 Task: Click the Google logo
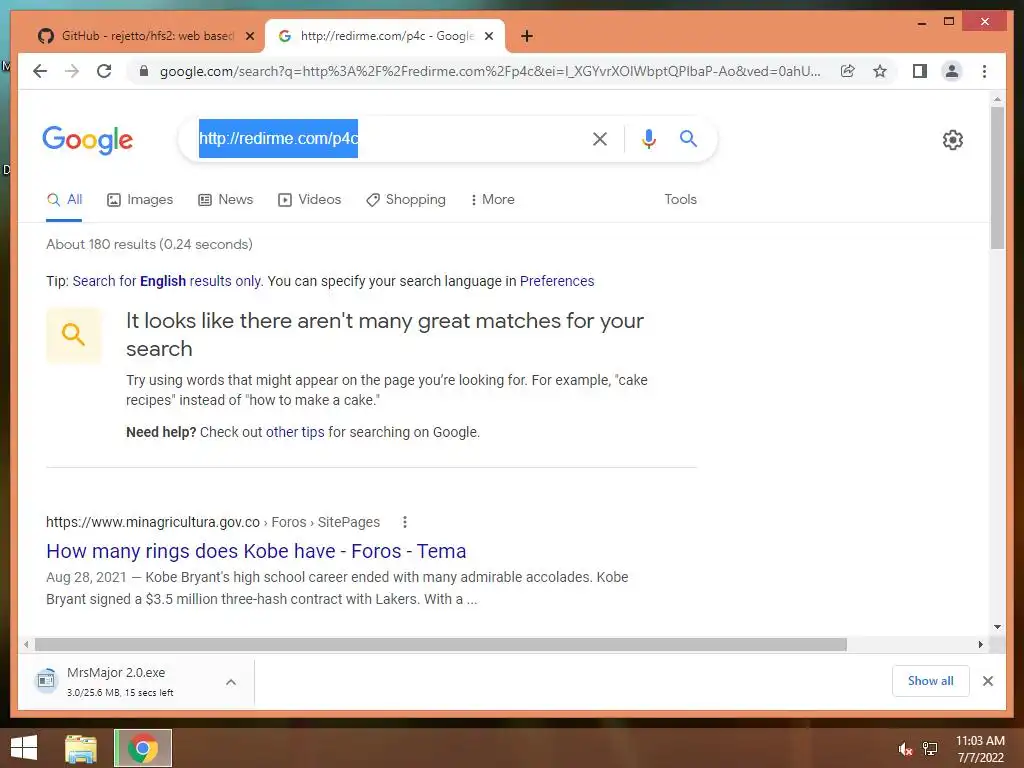(x=88, y=139)
